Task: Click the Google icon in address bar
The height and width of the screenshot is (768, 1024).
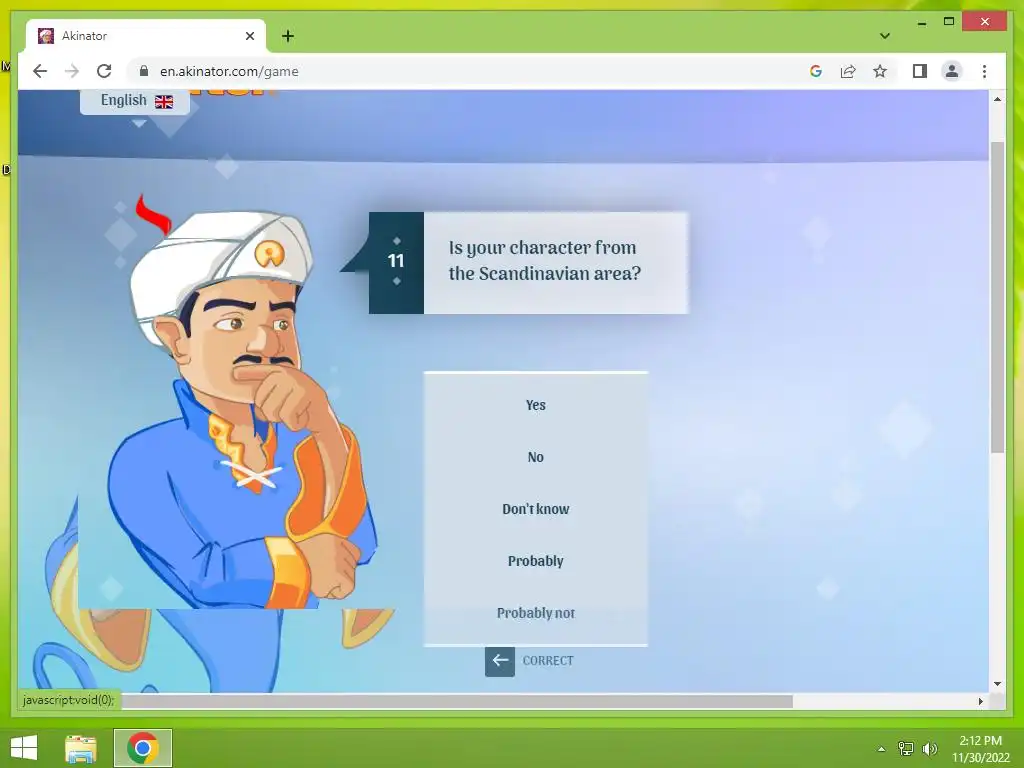Action: [816, 71]
